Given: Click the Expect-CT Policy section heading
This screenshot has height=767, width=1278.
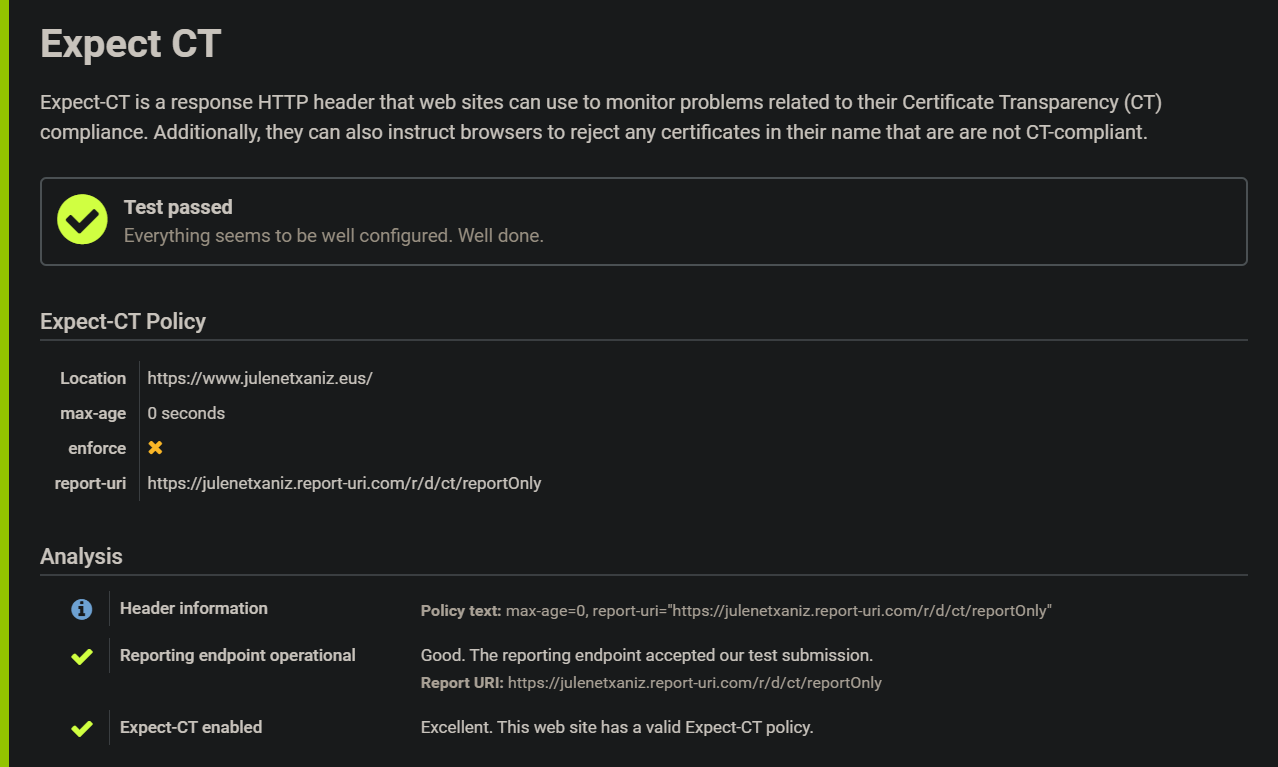Looking at the screenshot, I should click(123, 321).
